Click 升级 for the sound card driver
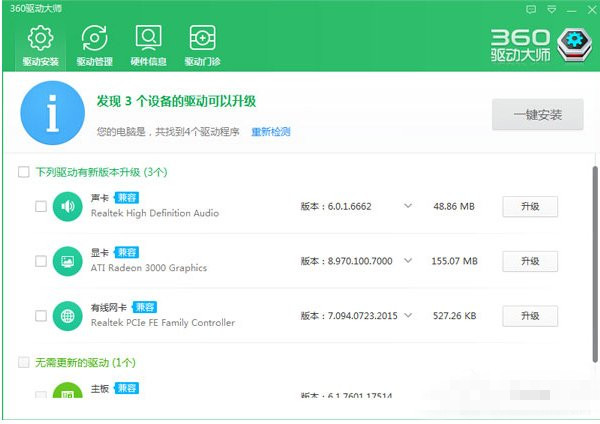The width and height of the screenshot is (600, 424). pyautogui.click(x=529, y=206)
